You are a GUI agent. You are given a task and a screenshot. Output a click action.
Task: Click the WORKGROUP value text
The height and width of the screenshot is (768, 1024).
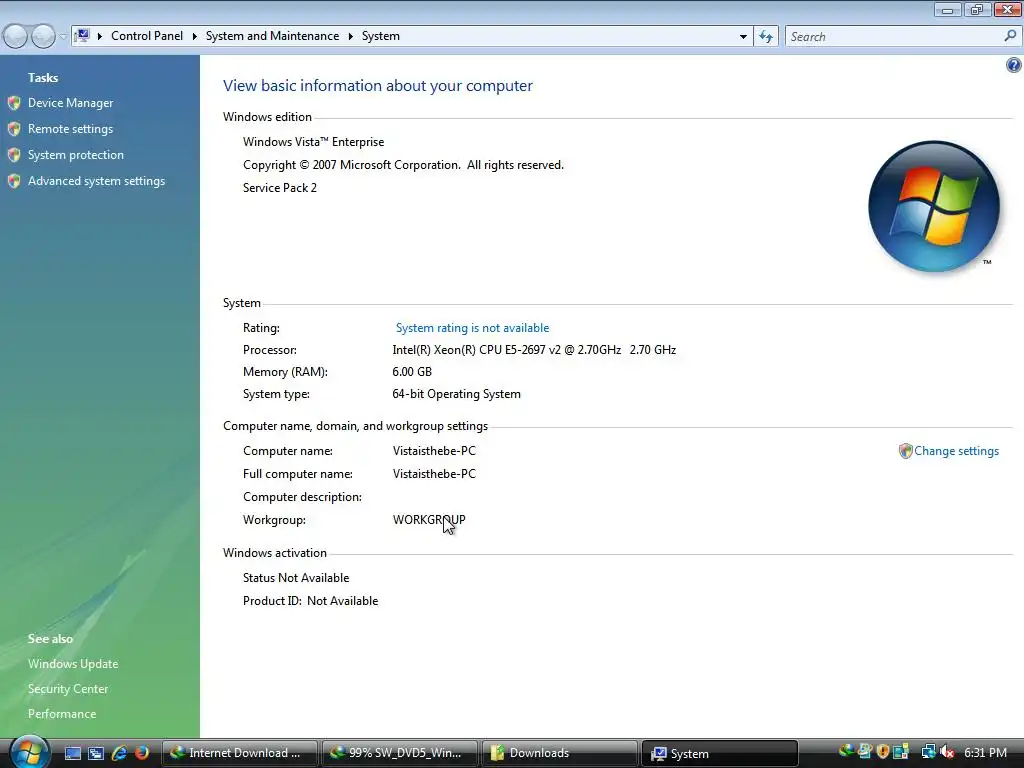tap(429, 520)
